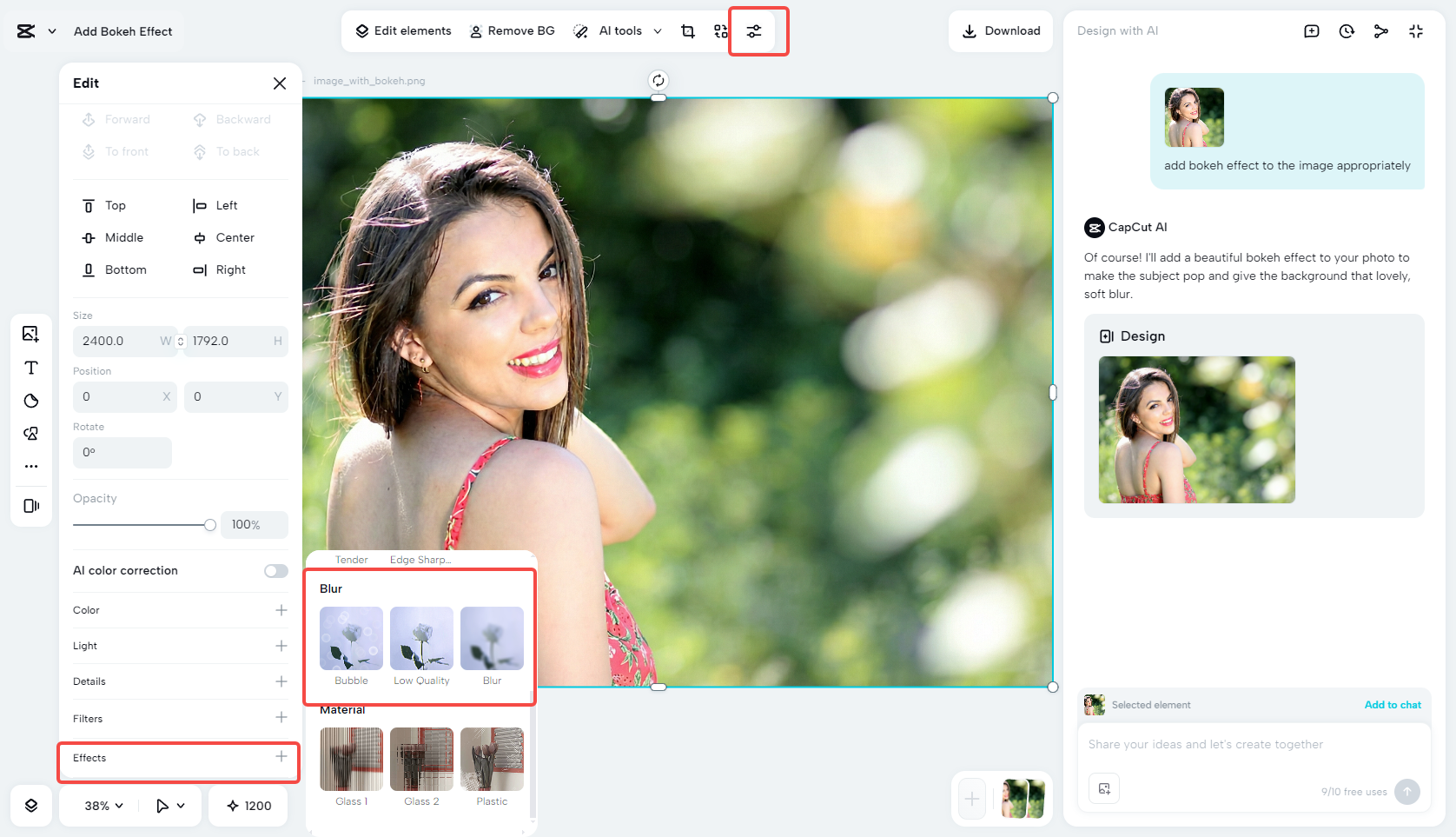Expand the Effects section

pyautogui.click(x=281, y=757)
